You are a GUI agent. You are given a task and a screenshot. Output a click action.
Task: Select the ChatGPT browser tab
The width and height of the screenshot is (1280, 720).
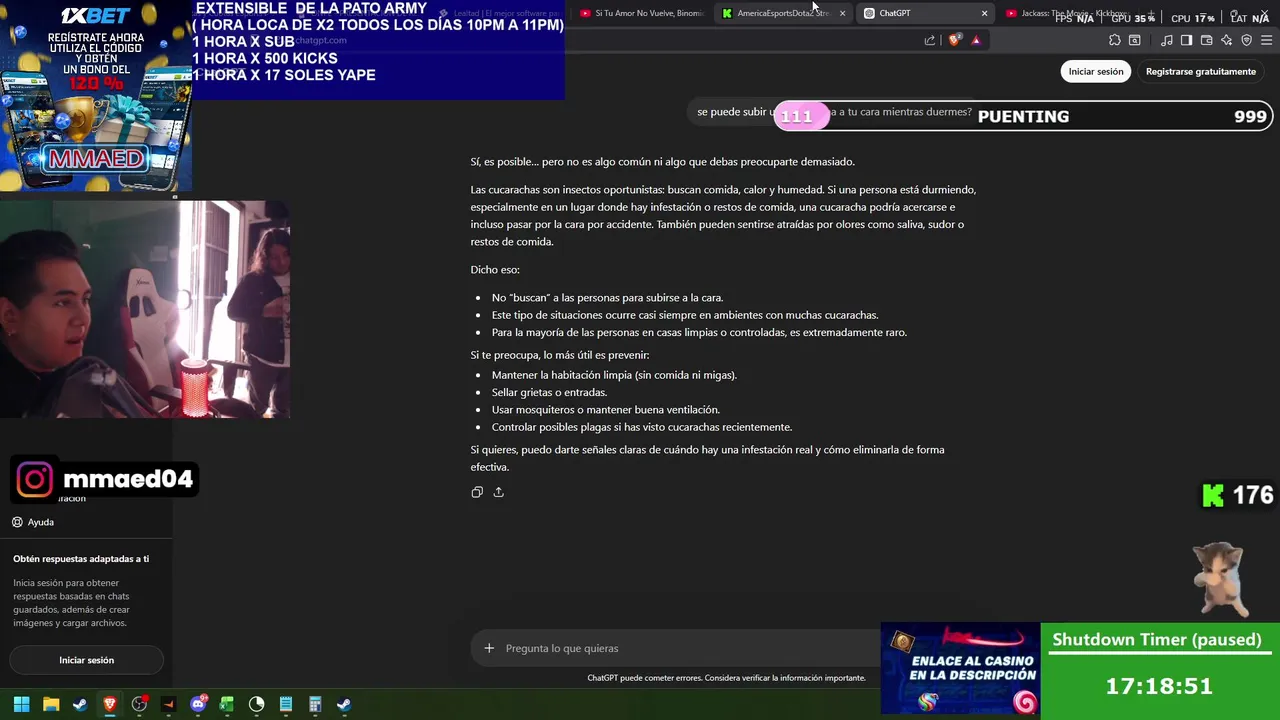(x=925, y=13)
